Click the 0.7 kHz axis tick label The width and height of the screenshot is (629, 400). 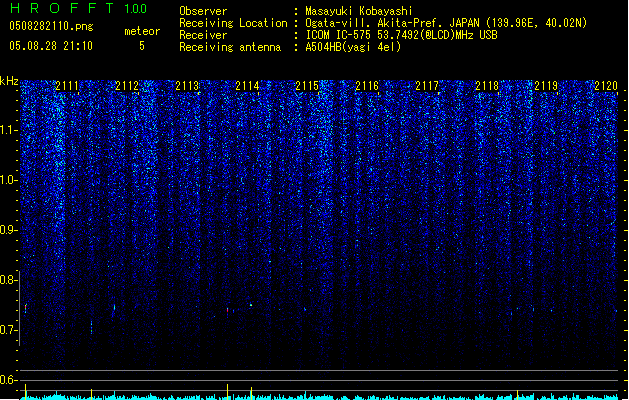click(9, 330)
